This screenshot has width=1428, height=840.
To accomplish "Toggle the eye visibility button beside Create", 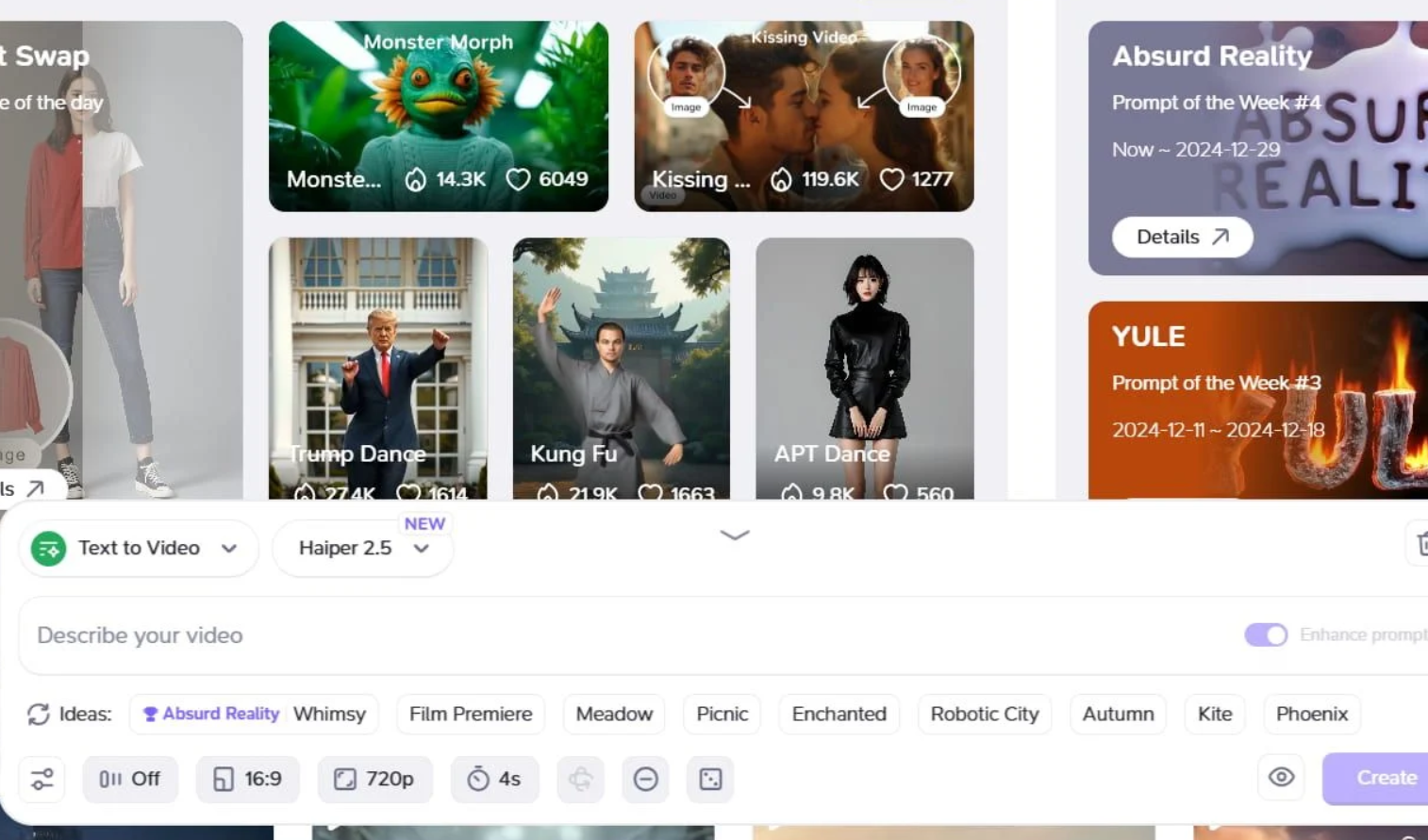I will [1281, 778].
